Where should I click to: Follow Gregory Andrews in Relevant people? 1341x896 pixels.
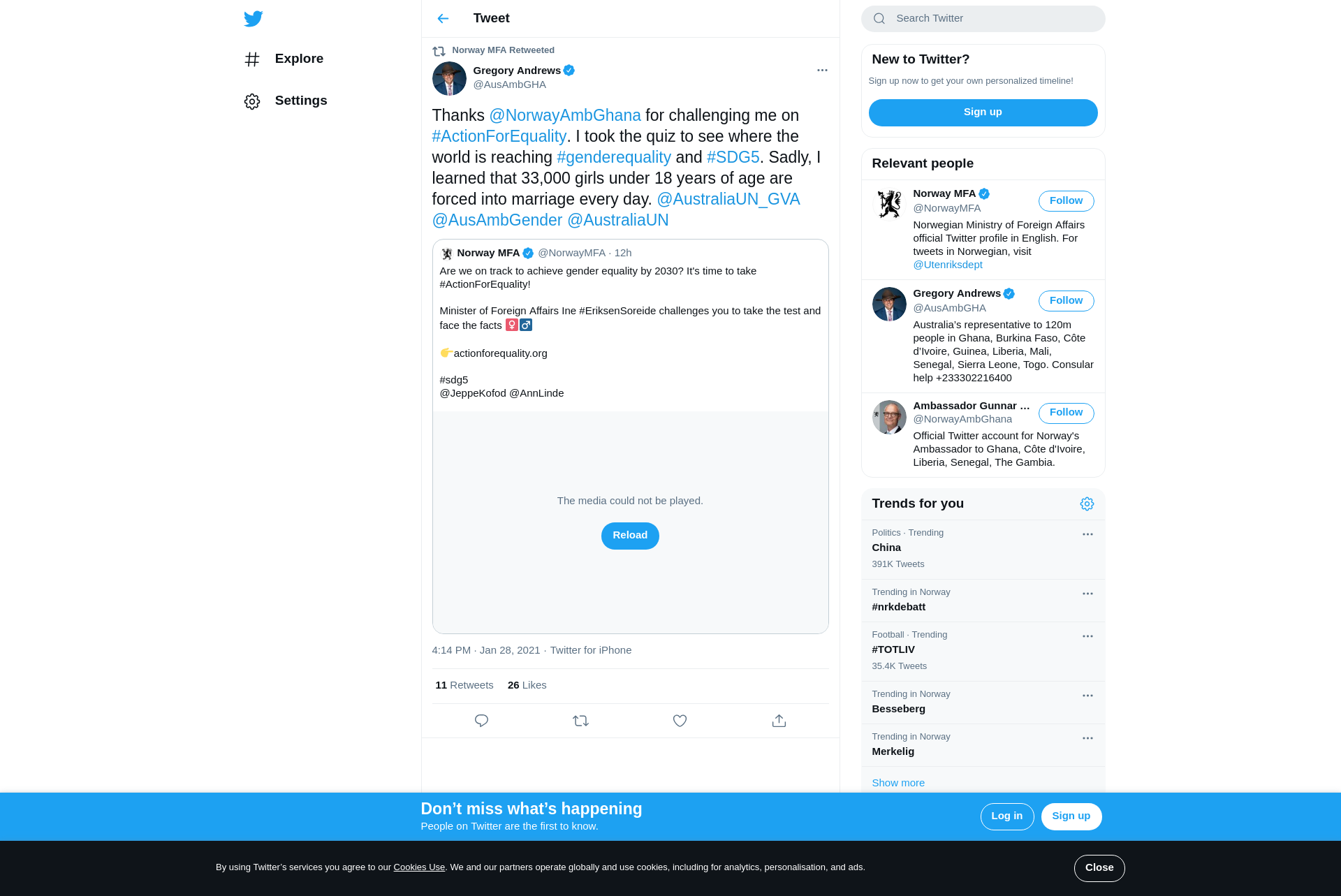point(1066,301)
